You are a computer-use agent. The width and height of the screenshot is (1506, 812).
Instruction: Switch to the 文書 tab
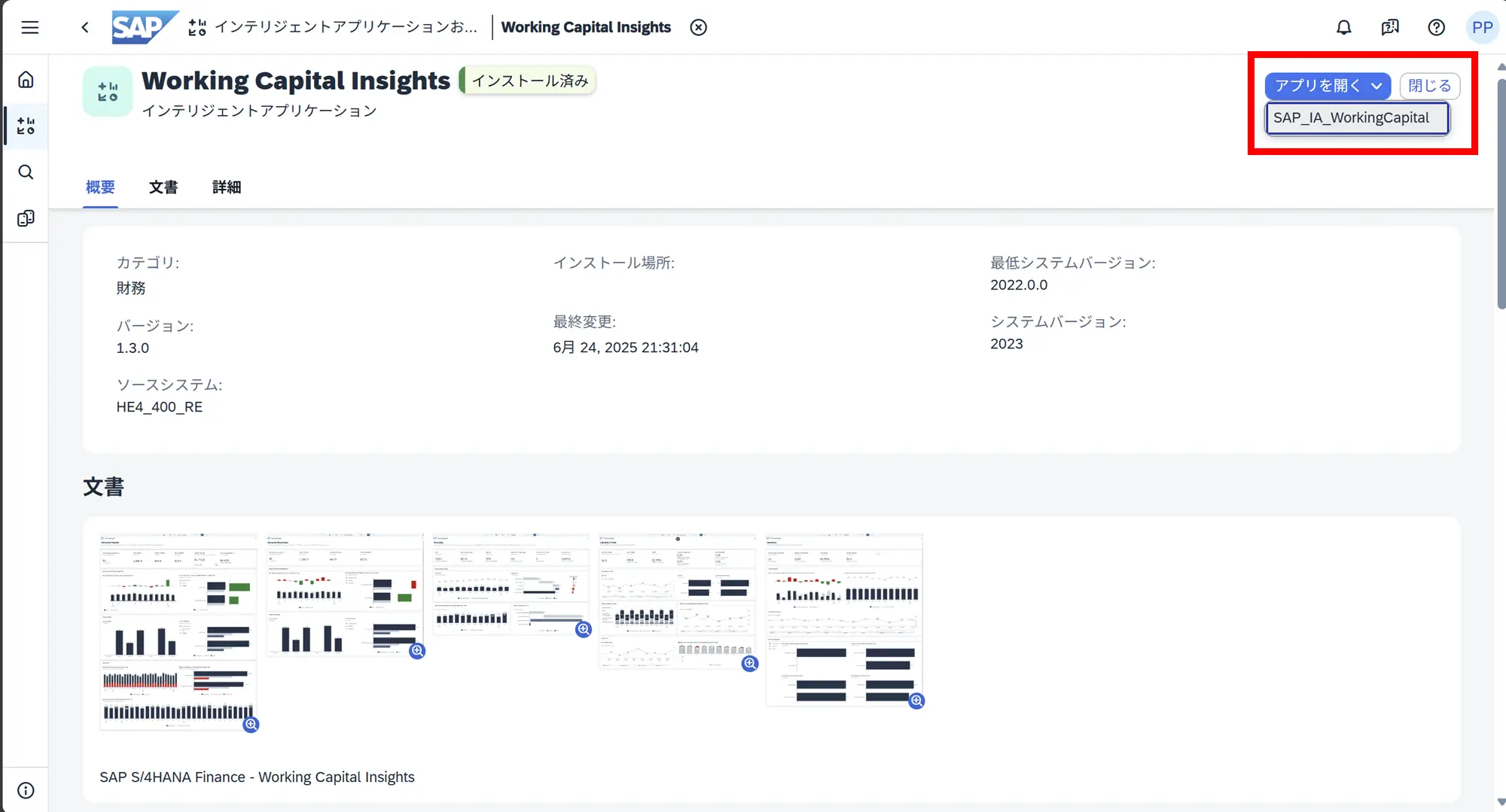click(x=163, y=187)
